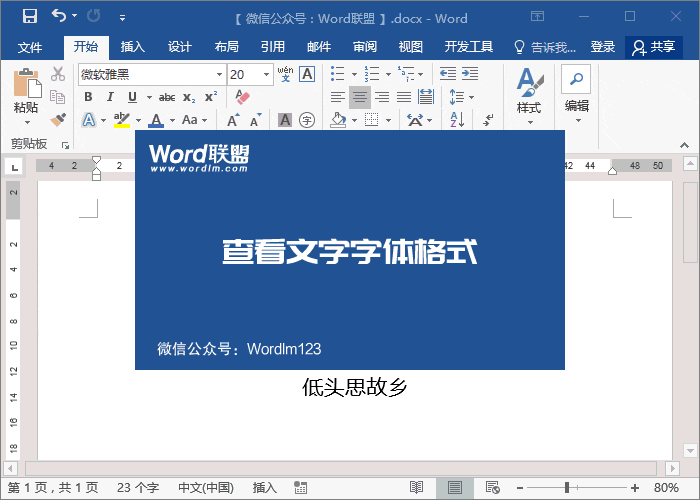Activate the Format Painter brush
Image resolution: width=700 pixels, height=500 pixels.
click(x=58, y=120)
